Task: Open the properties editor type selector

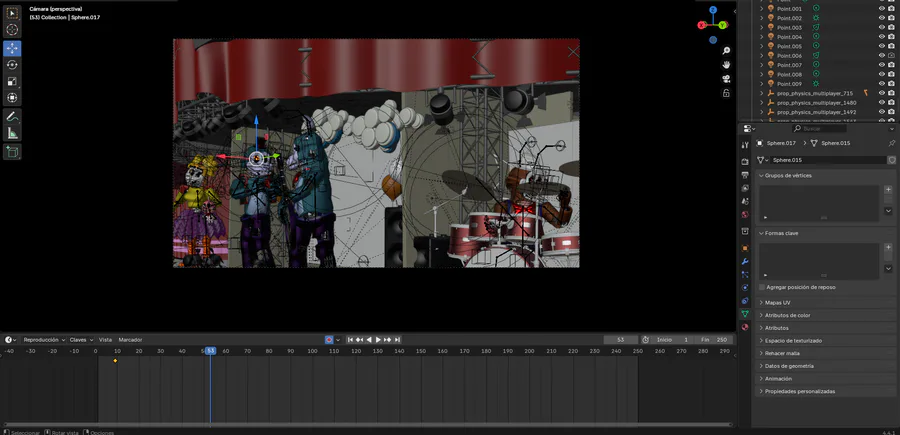Action: pyautogui.click(x=748, y=129)
